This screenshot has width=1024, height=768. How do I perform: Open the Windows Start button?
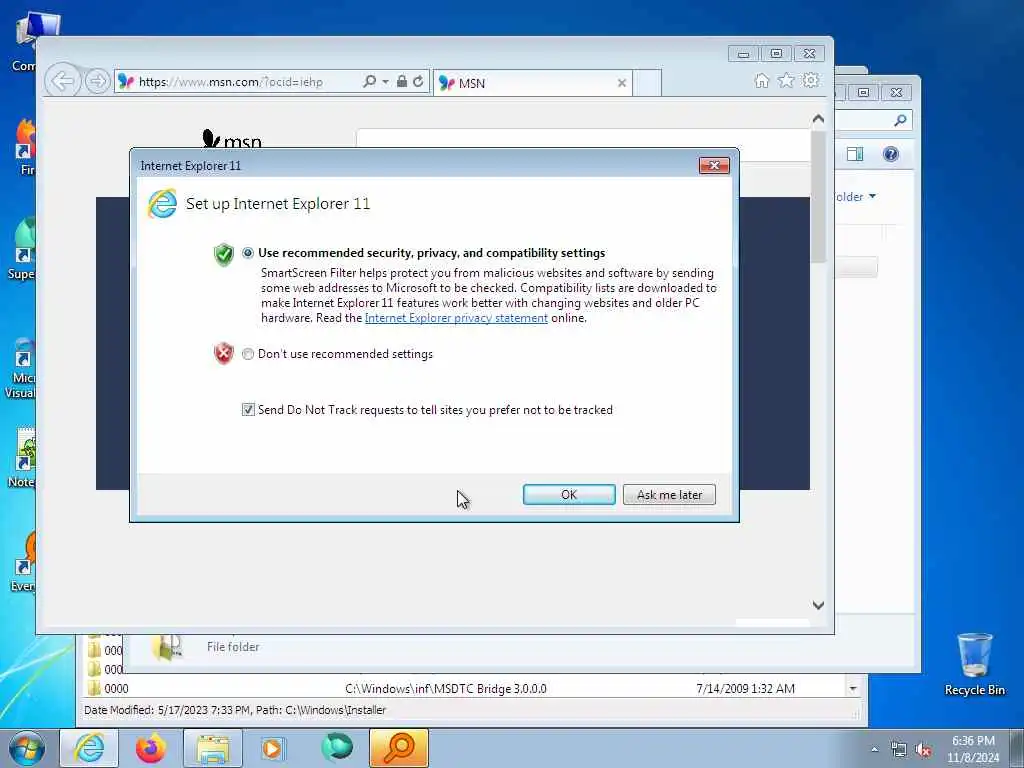(26, 748)
